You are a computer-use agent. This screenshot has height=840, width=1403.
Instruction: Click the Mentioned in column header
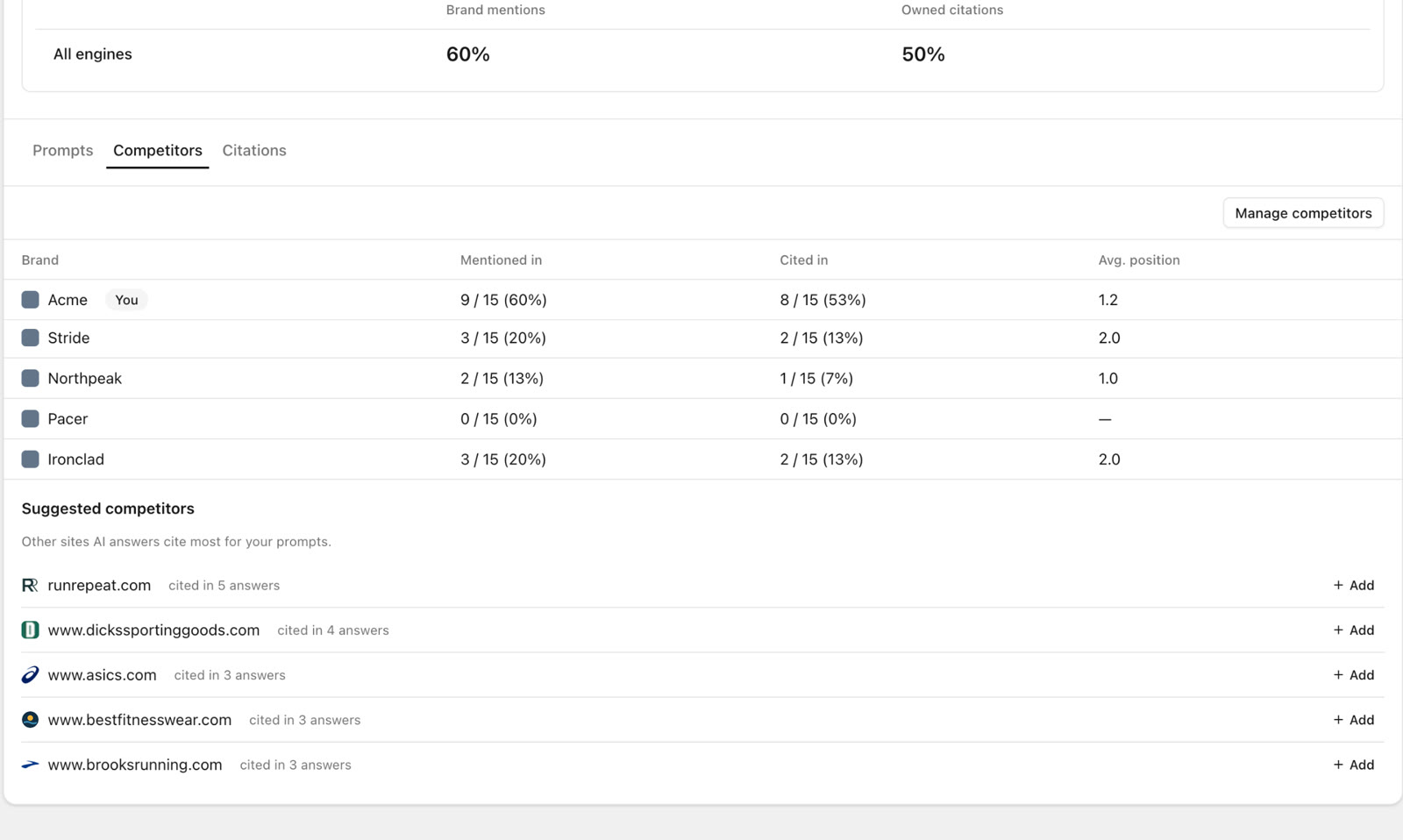501,260
